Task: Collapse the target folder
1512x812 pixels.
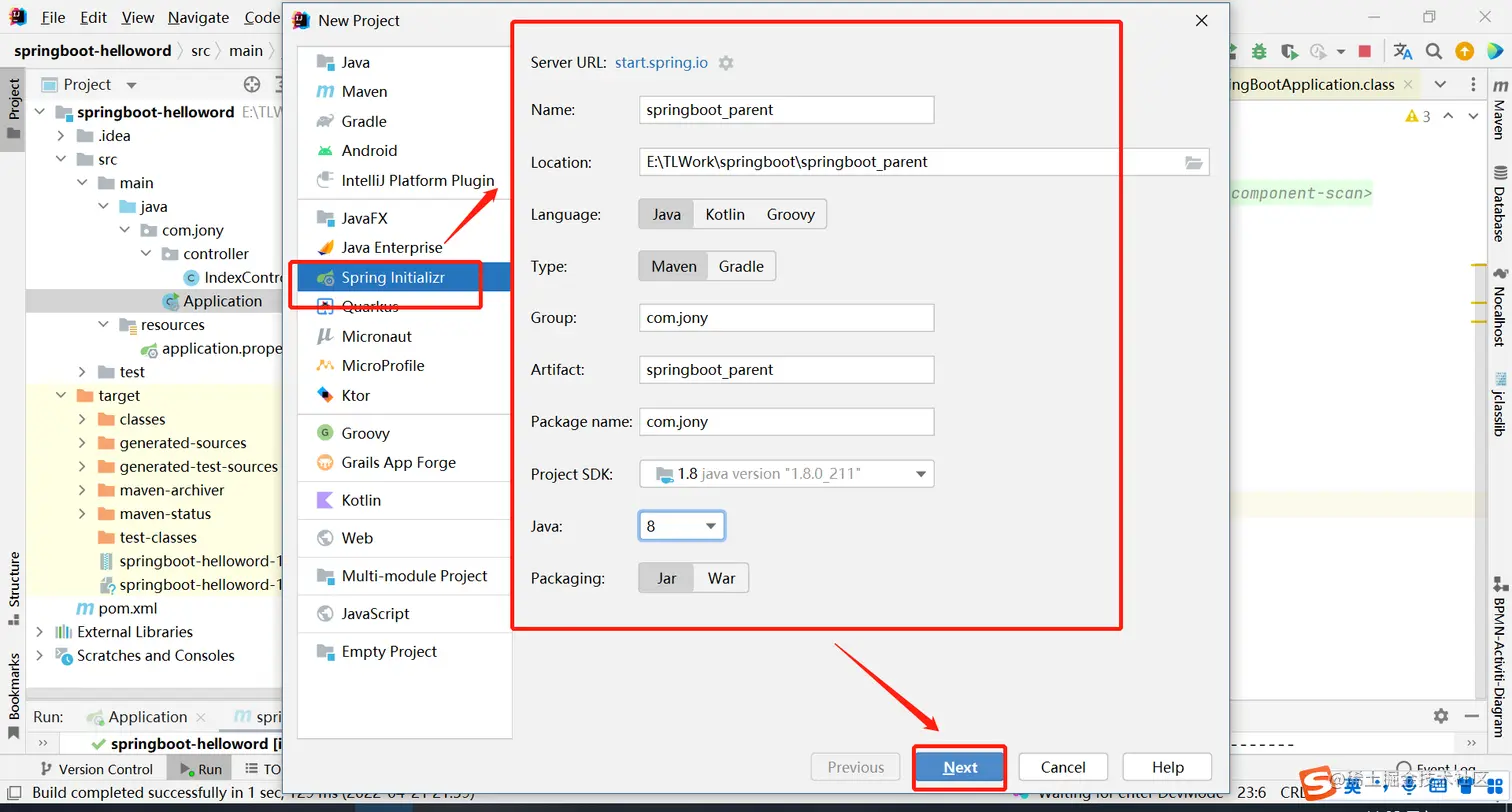Action: pyautogui.click(x=61, y=396)
